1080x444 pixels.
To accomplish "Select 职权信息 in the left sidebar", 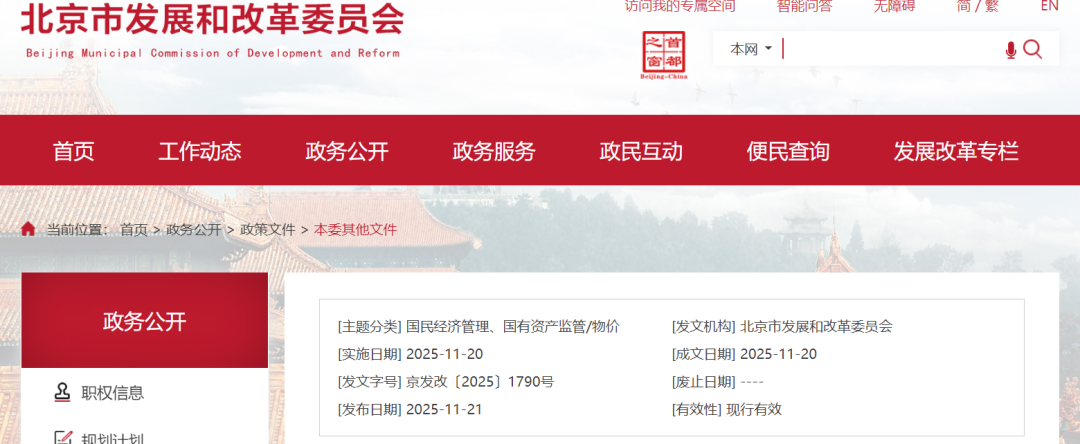I will coord(113,393).
